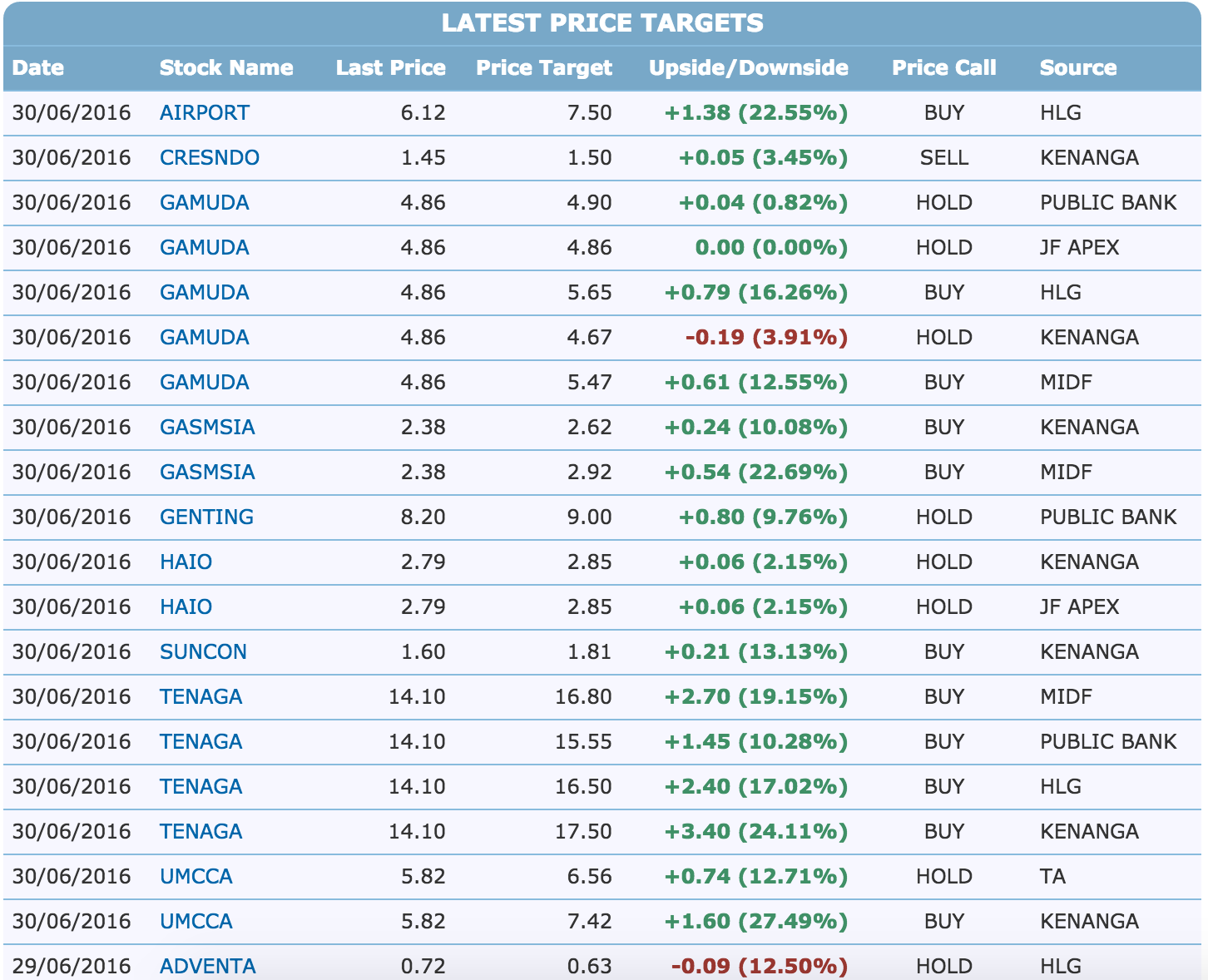Click the Source column header
This screenshot has height=980, width=1208.
click(x=1078, y=68)
